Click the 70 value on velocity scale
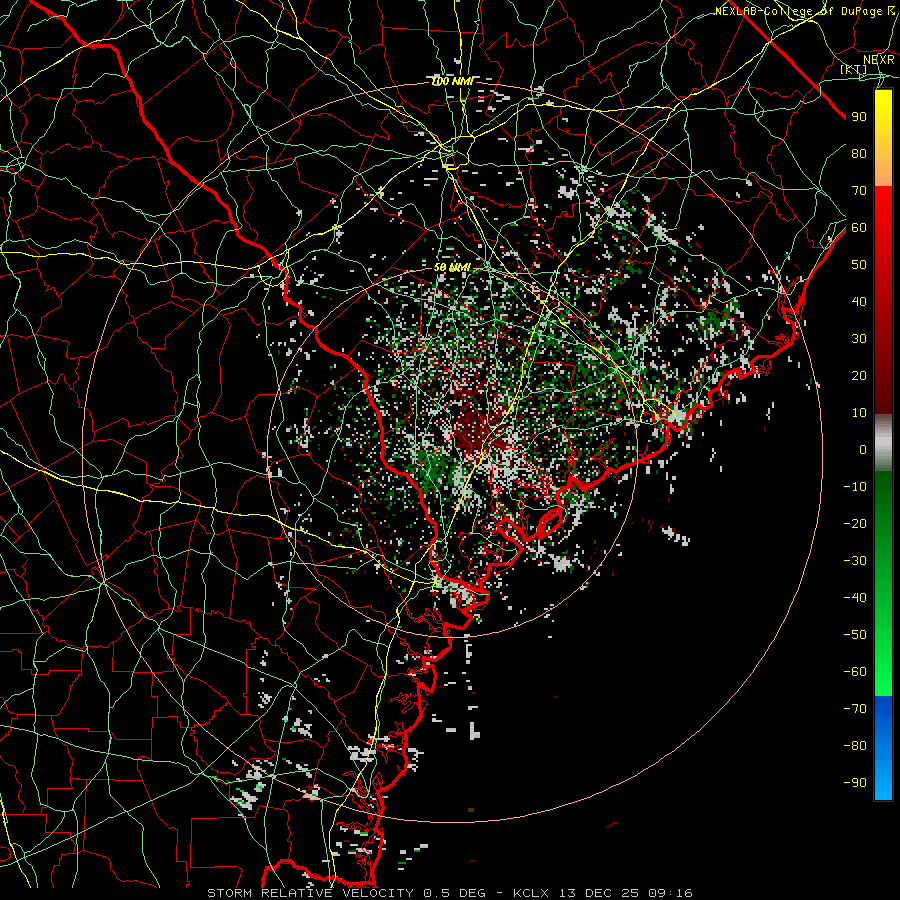 pos(859,191)
